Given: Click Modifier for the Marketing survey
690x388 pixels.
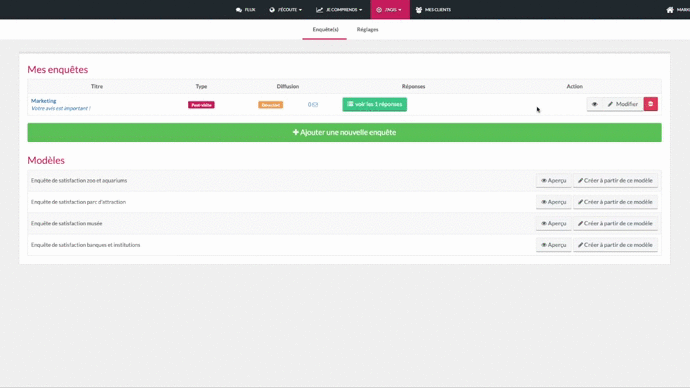Looking at the screenshot, I should coord(623,104).
